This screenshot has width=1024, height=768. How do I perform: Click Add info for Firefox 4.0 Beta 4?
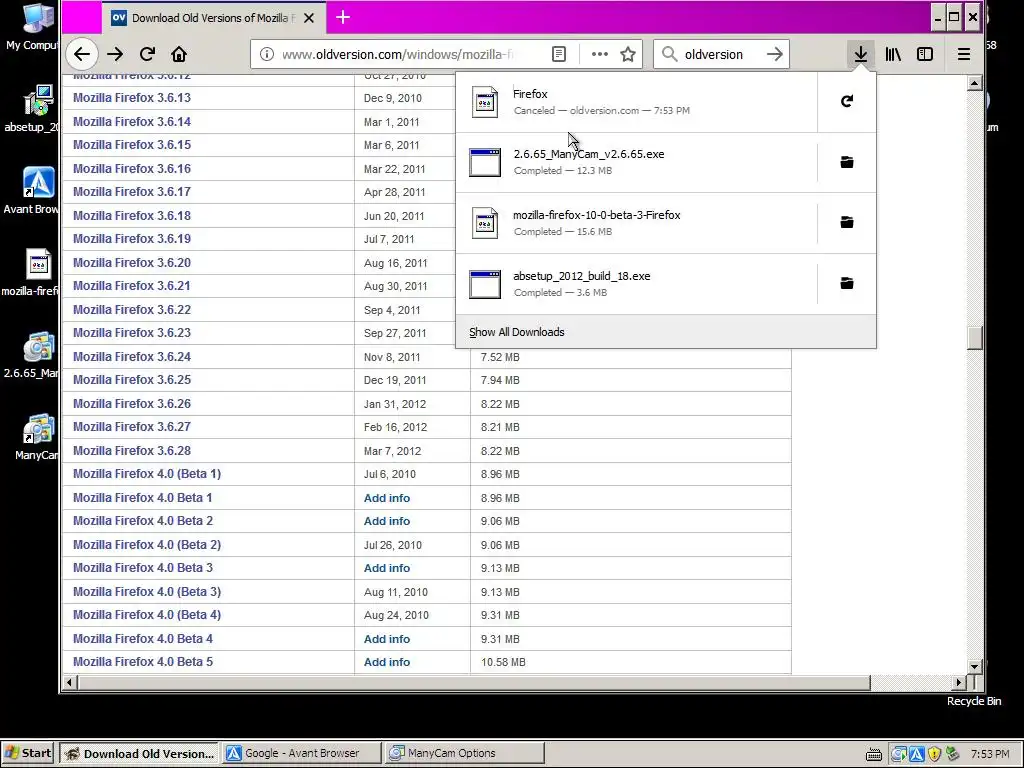coord(387,639)
